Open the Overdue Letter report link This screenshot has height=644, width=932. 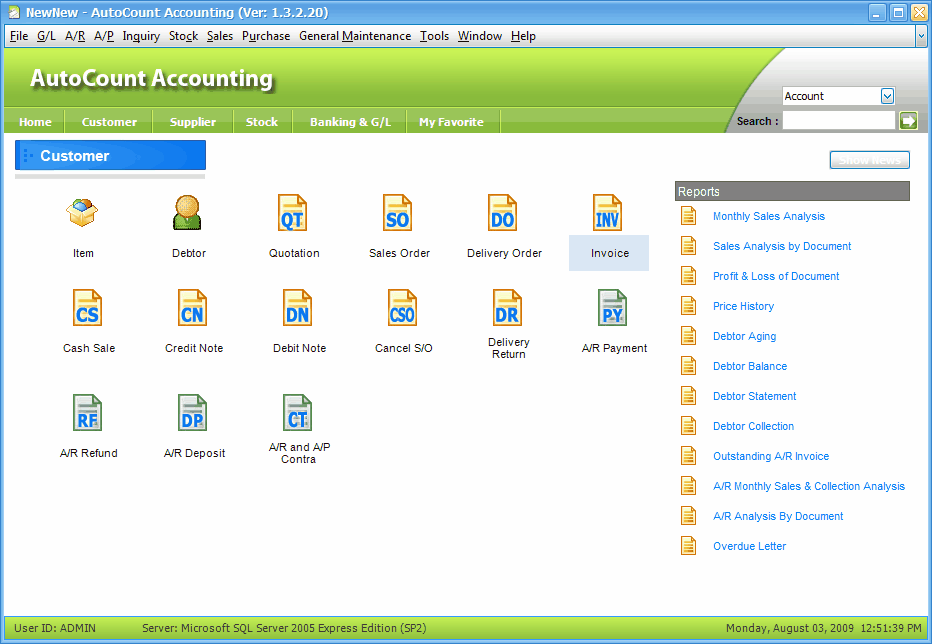coord(749,546)
